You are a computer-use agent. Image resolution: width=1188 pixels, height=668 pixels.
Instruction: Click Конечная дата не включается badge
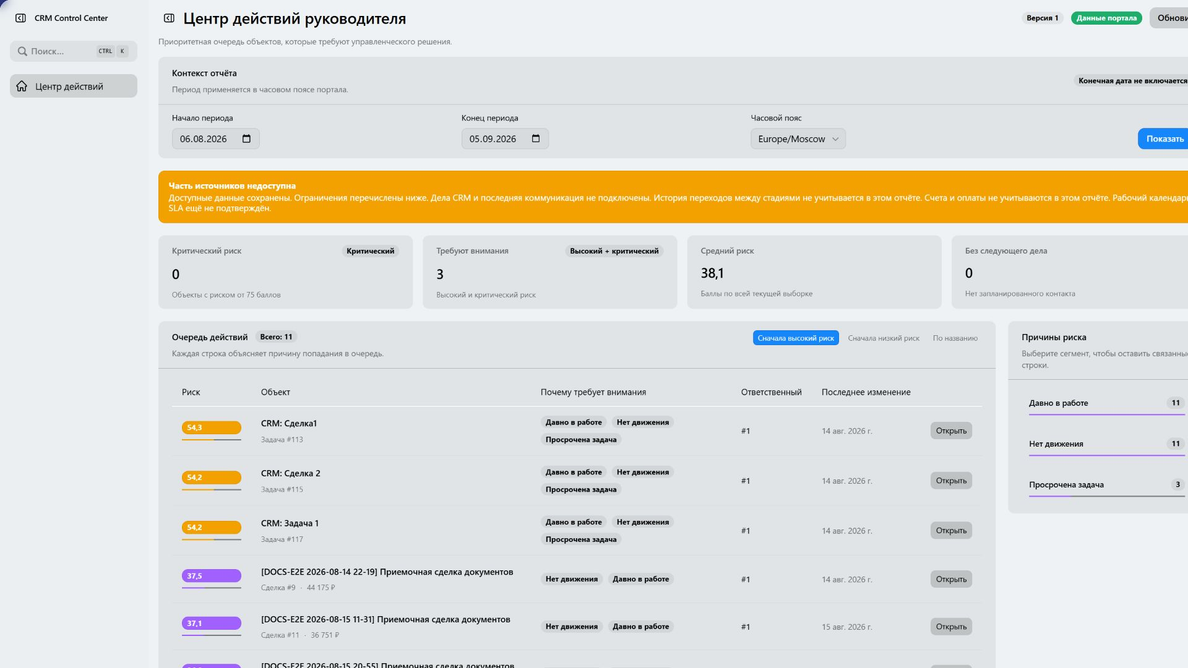[1131, 81]
